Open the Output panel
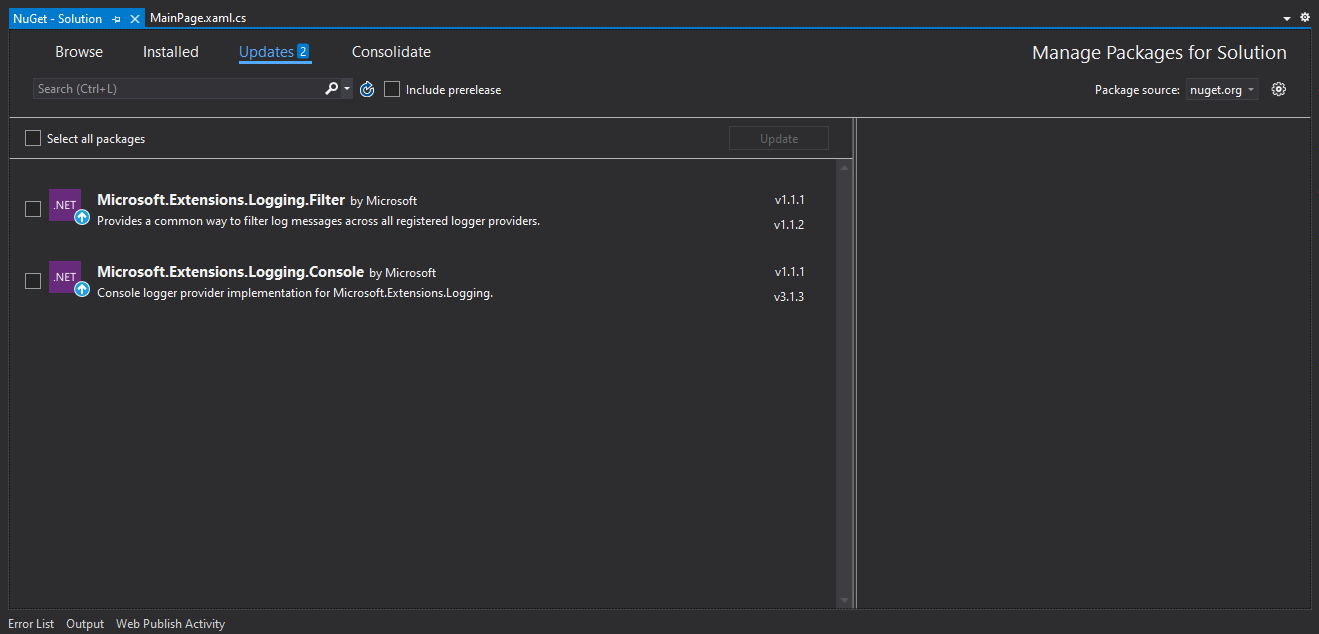The width and height of the screenshot is (1319, 634). pos(85,623)
